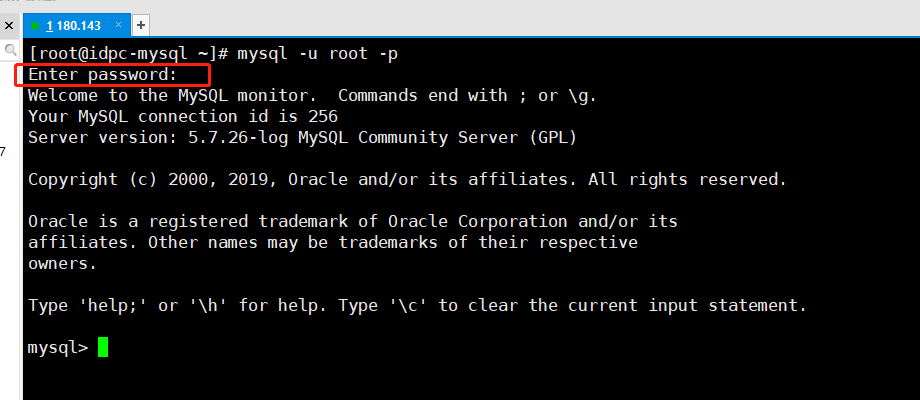
Task: Open a new session tab with plus button
Action: tap(141, 24)
